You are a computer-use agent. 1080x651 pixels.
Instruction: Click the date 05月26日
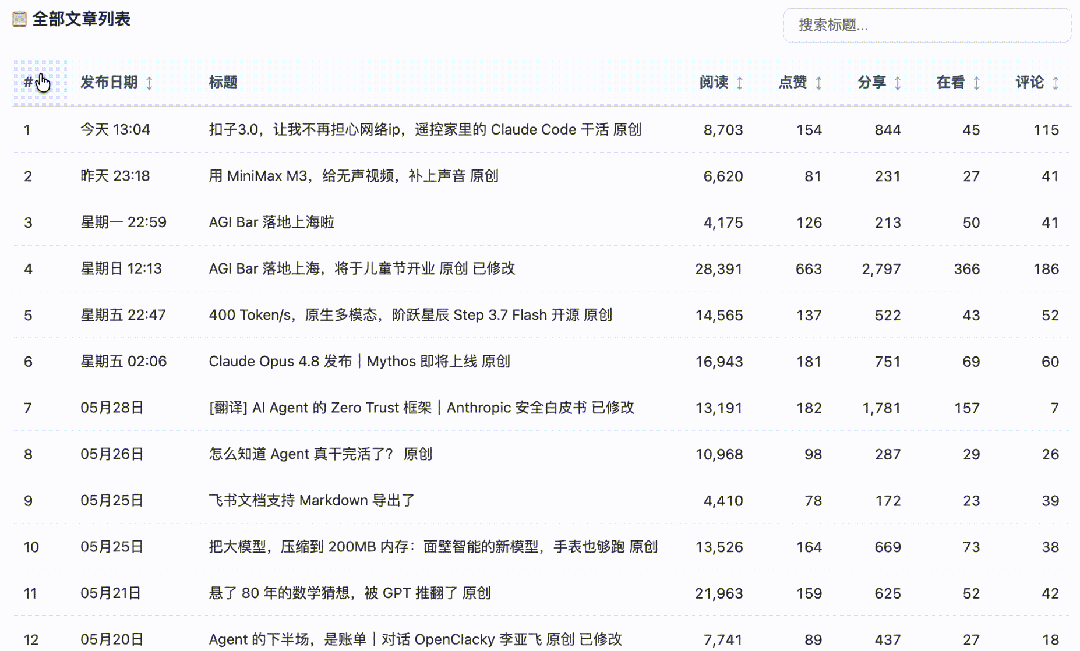coord(112,454)
